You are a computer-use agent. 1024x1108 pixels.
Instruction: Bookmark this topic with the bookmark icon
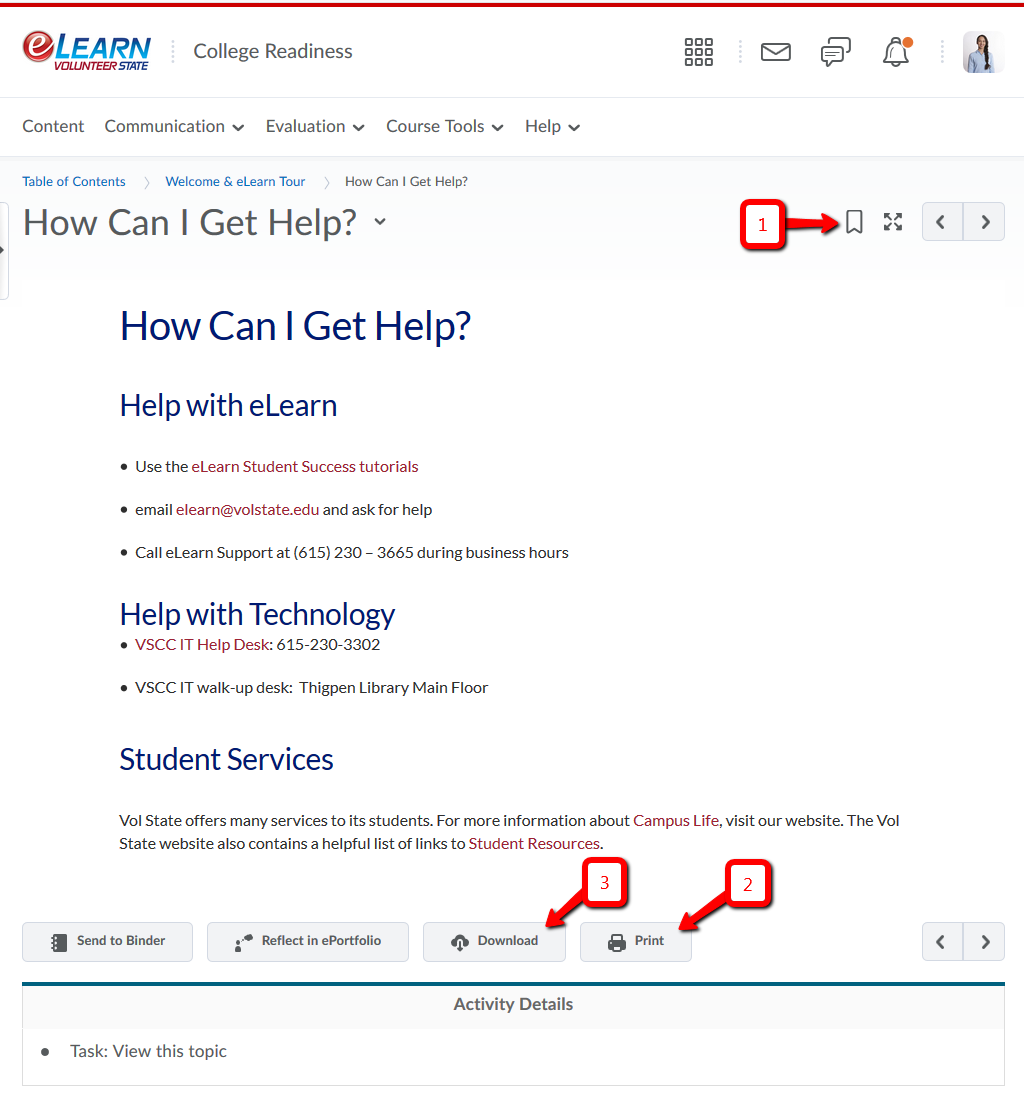click(x=854, y=222)
